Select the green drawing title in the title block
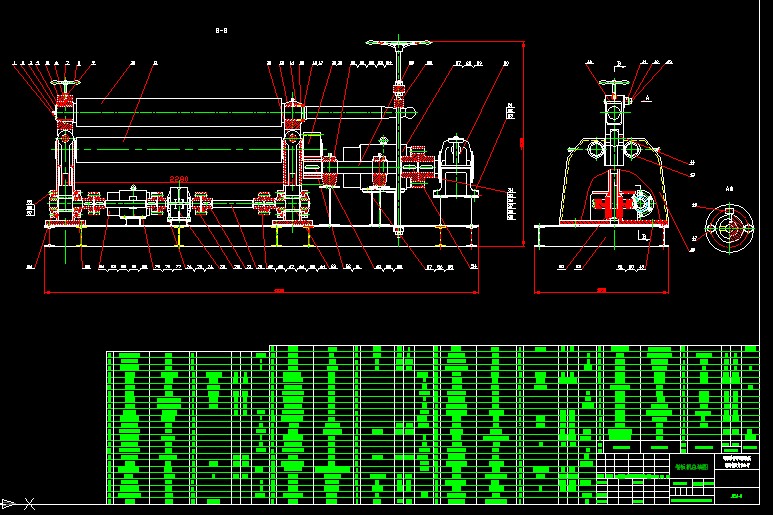This screenshot has height=515, width=773. pyautogui.click(x=691, y=466)
